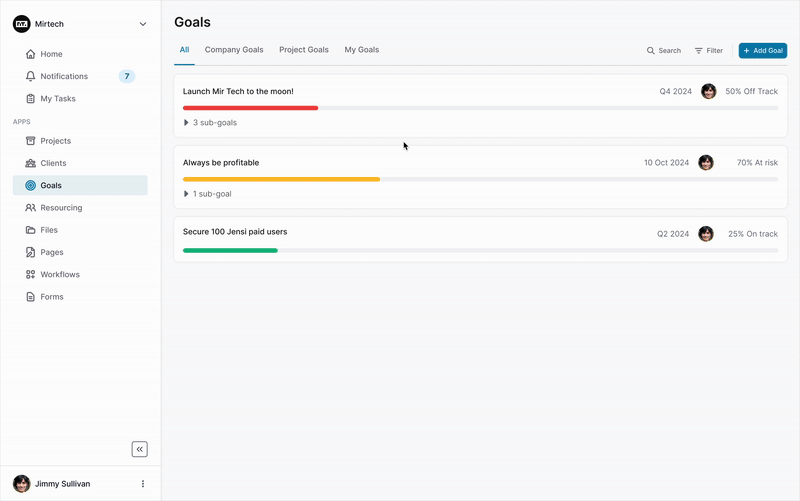Image resolution: width=800 pixels, height=501 pixels.
Task: Click owner avatar on Secure 100 Jensi goal
Action: coord(706,234)
